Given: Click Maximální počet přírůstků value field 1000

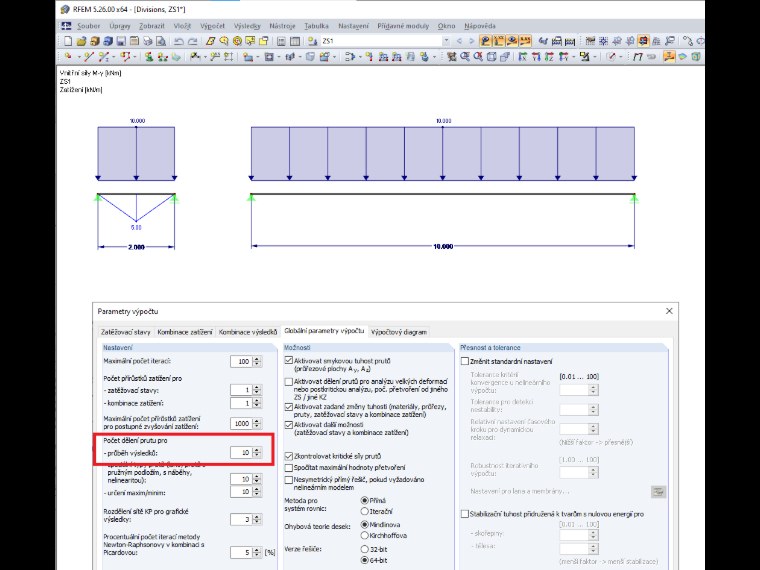Looking at the screenshot, I should pos(241,424).
